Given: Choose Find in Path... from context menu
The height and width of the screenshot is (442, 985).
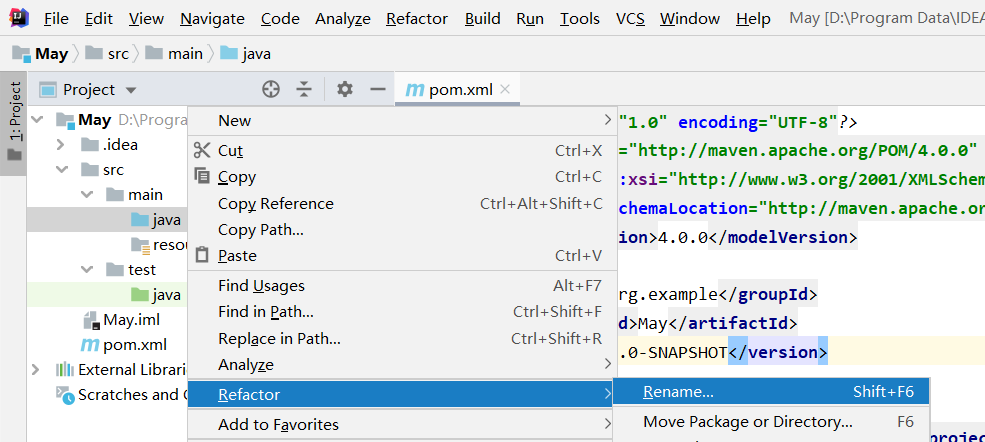Looking at the screenshot, I should point(266,312).
